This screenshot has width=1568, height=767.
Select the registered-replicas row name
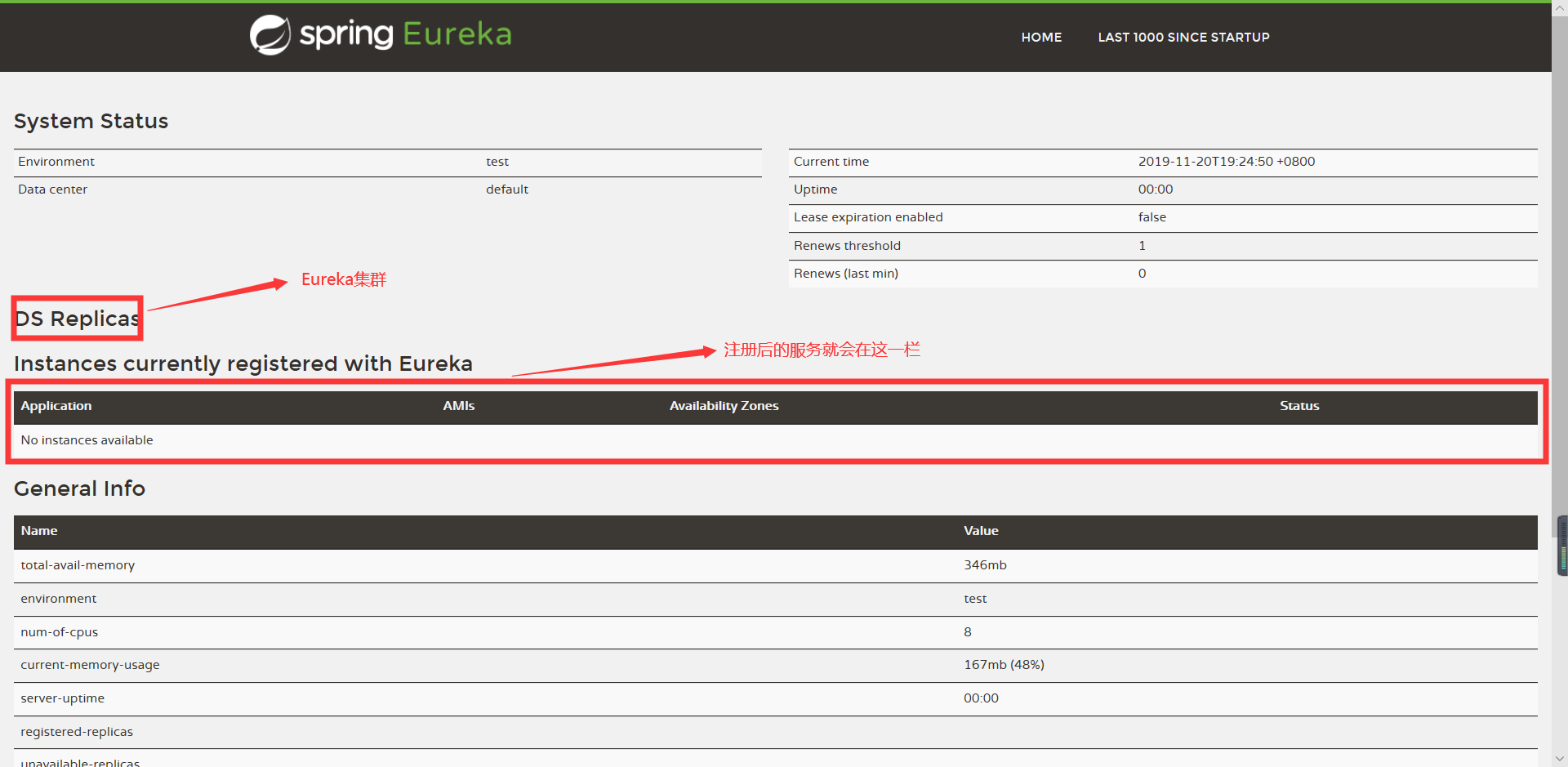tap(77, 732)
